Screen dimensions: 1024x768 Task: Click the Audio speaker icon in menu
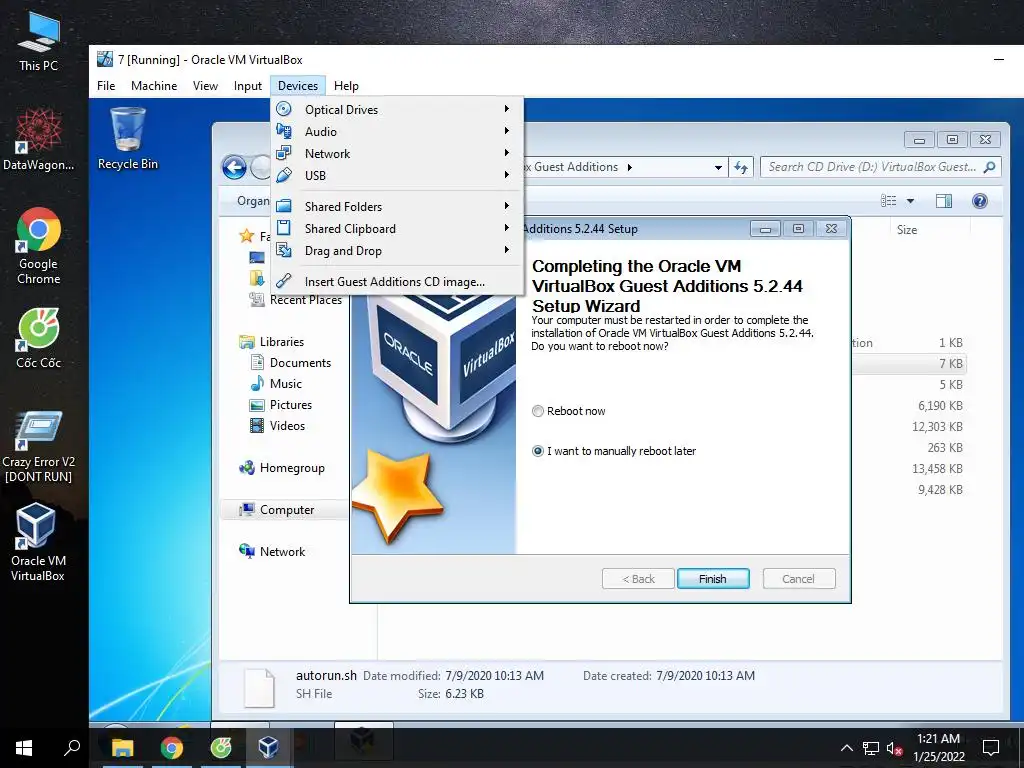click(283, 131)
